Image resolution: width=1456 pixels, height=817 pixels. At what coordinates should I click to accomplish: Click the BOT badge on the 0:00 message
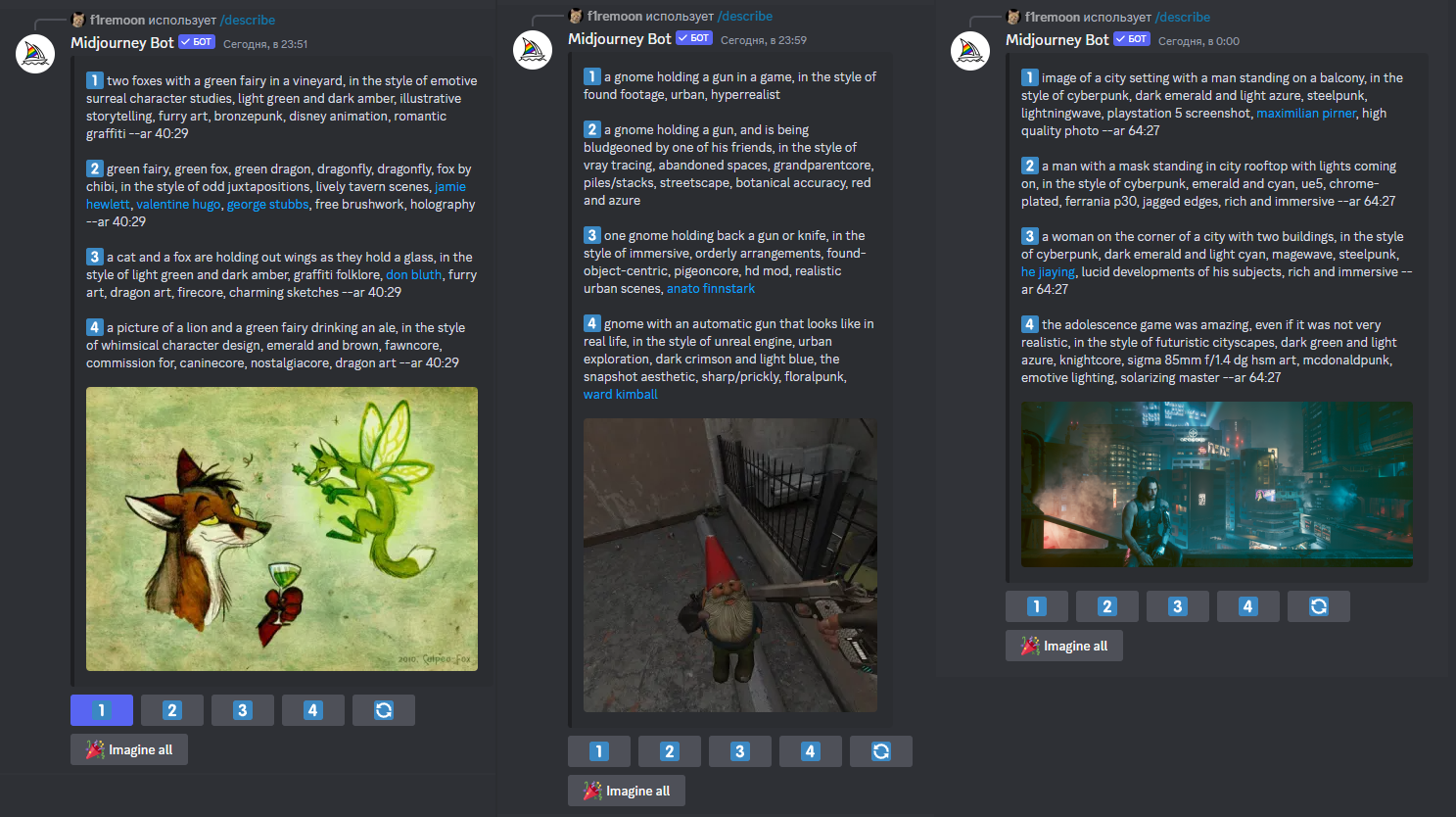click(1132, 39)
